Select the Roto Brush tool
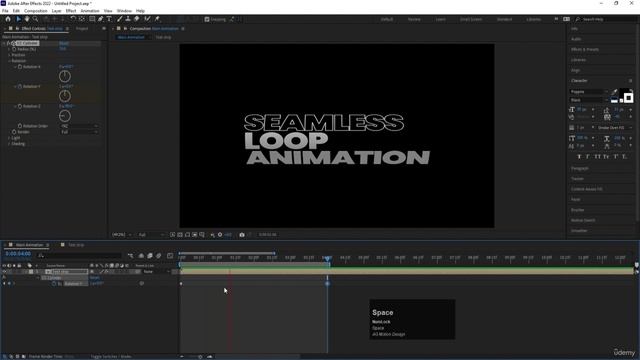 pos(147,19)
